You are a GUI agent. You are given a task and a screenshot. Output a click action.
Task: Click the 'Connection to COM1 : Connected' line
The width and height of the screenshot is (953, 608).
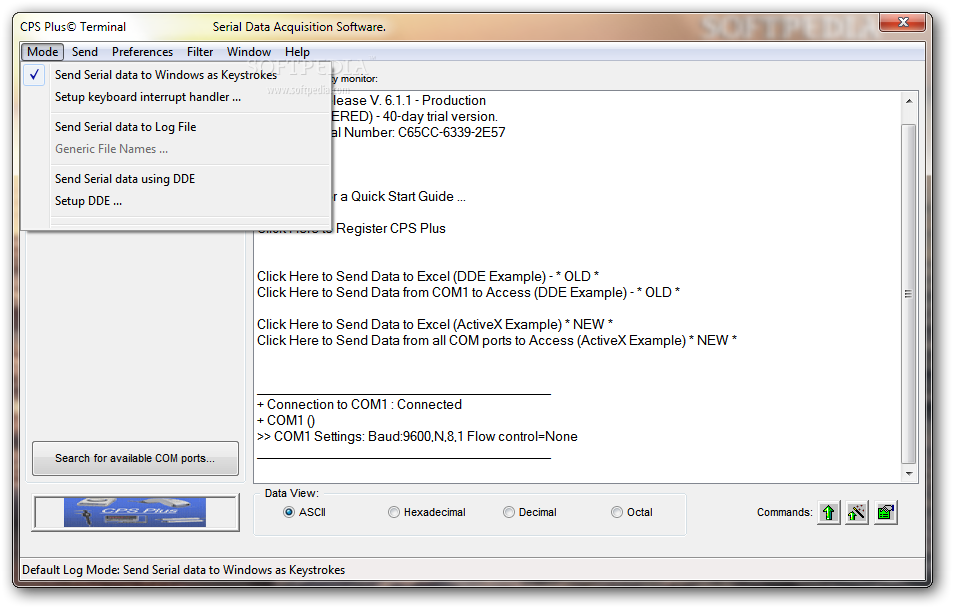(x=359, y=404)
